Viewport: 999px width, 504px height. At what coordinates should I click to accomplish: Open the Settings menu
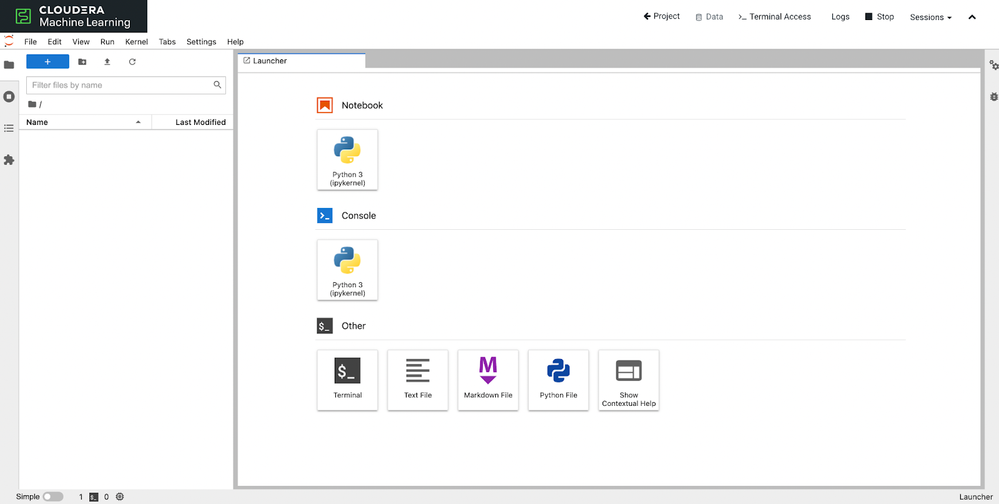[x=201, y=42]
